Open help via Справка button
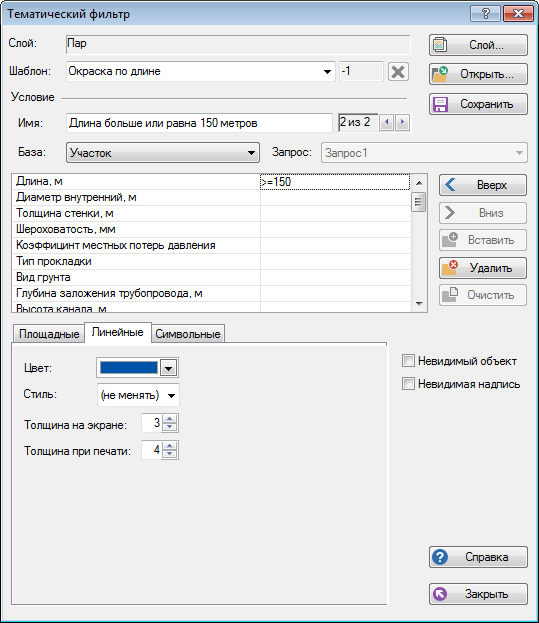Image resolution: width=539 pixels, height=623 pixels. (x=478, y=557)
